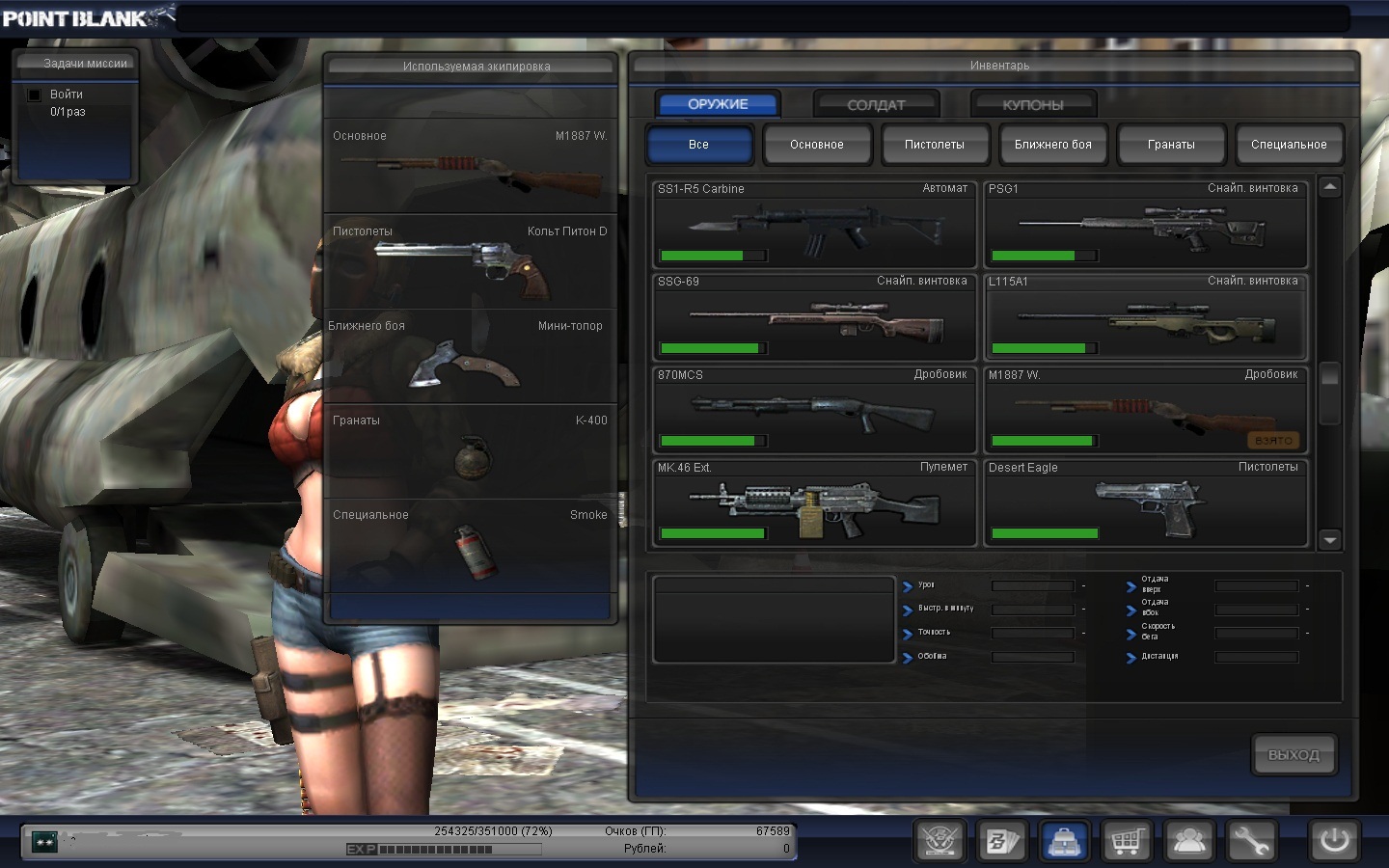Click the equipped Smoke special slot
Viewport: 1389px width, 868px height.
coord(470,545)
